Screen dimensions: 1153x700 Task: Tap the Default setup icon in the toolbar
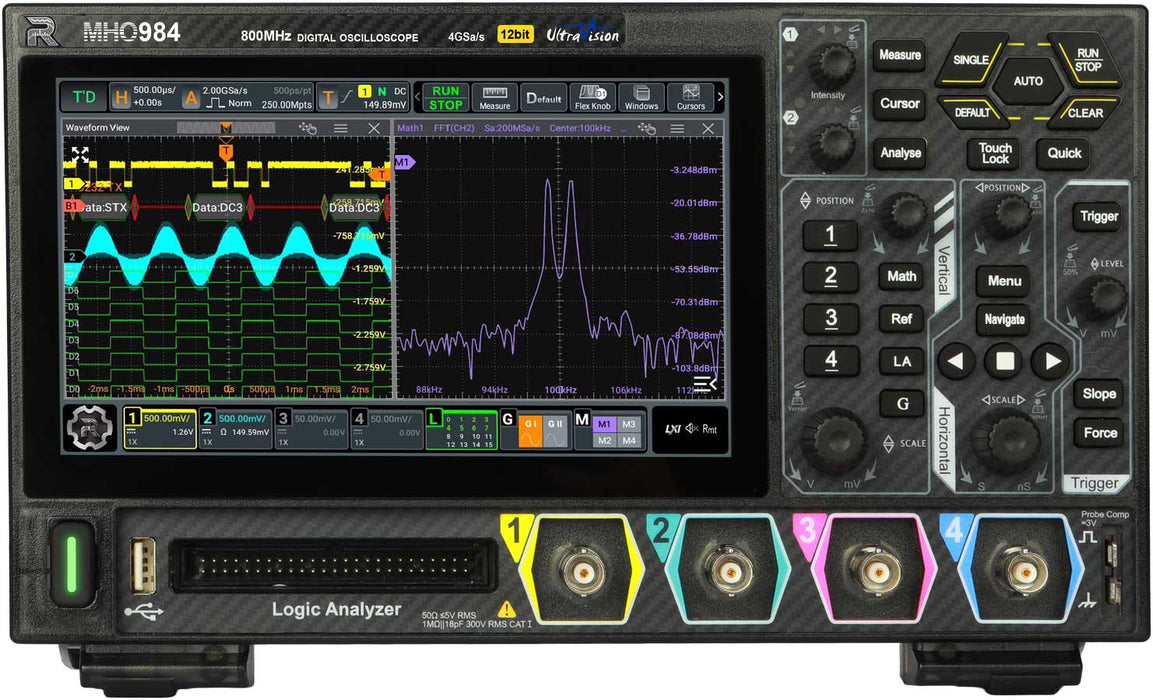545,97
